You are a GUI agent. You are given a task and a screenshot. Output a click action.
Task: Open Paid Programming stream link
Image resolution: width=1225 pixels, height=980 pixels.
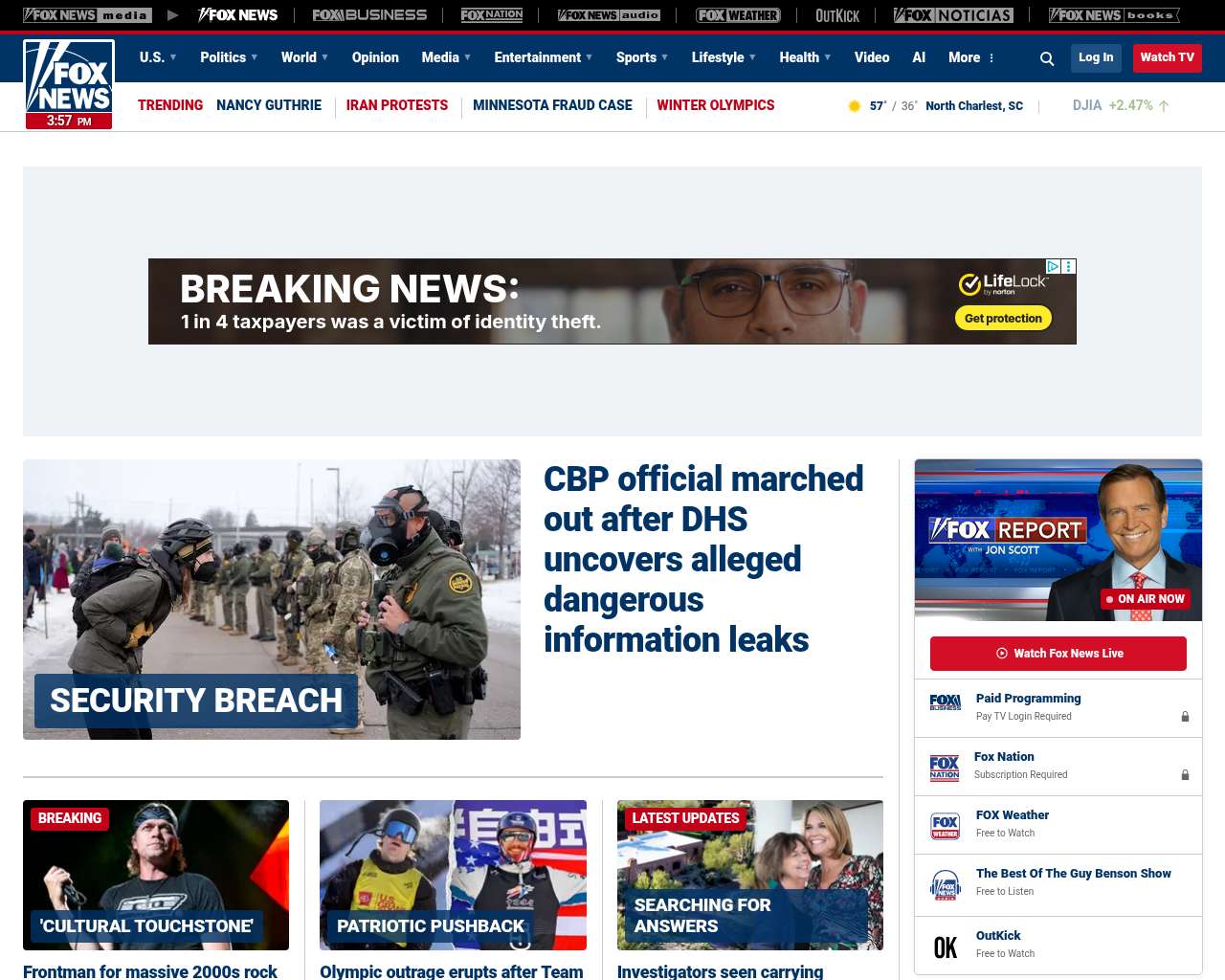click(1028, 699)
